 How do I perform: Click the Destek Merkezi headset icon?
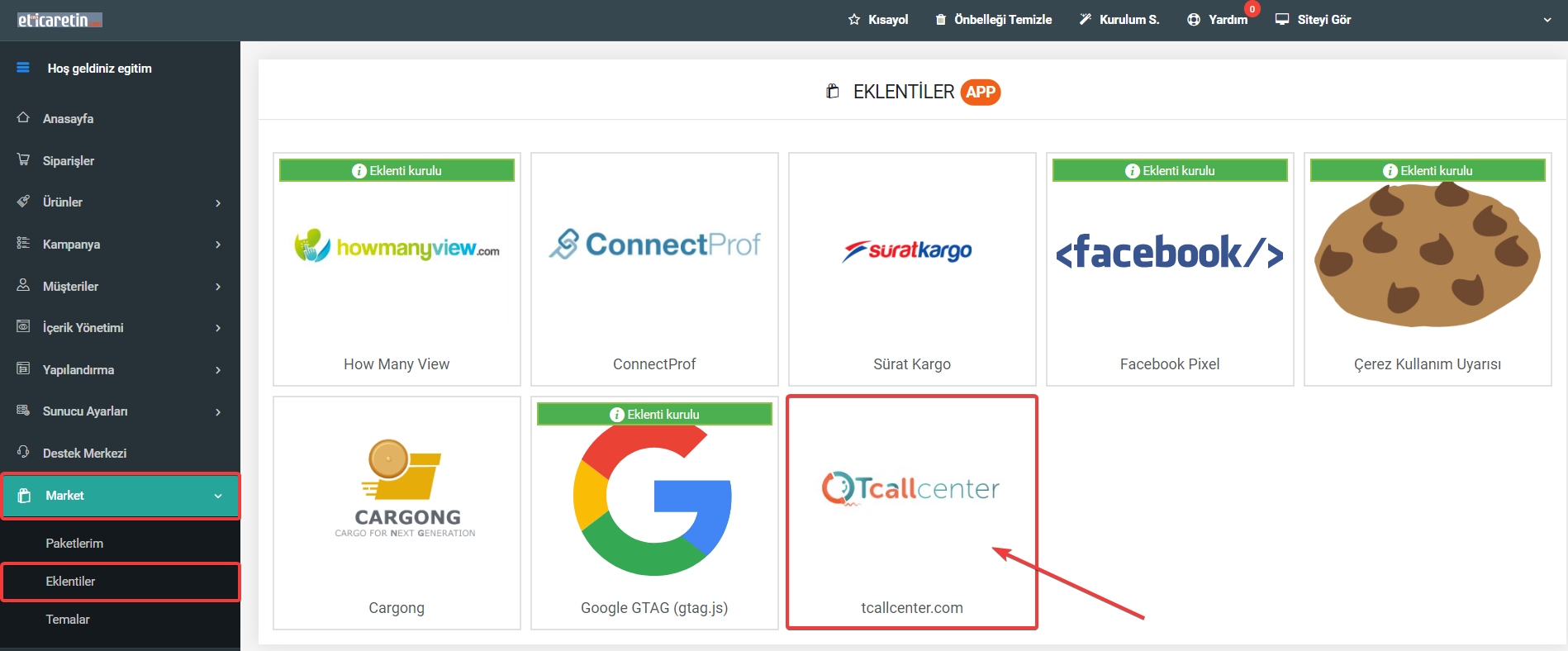click(23, 452)
